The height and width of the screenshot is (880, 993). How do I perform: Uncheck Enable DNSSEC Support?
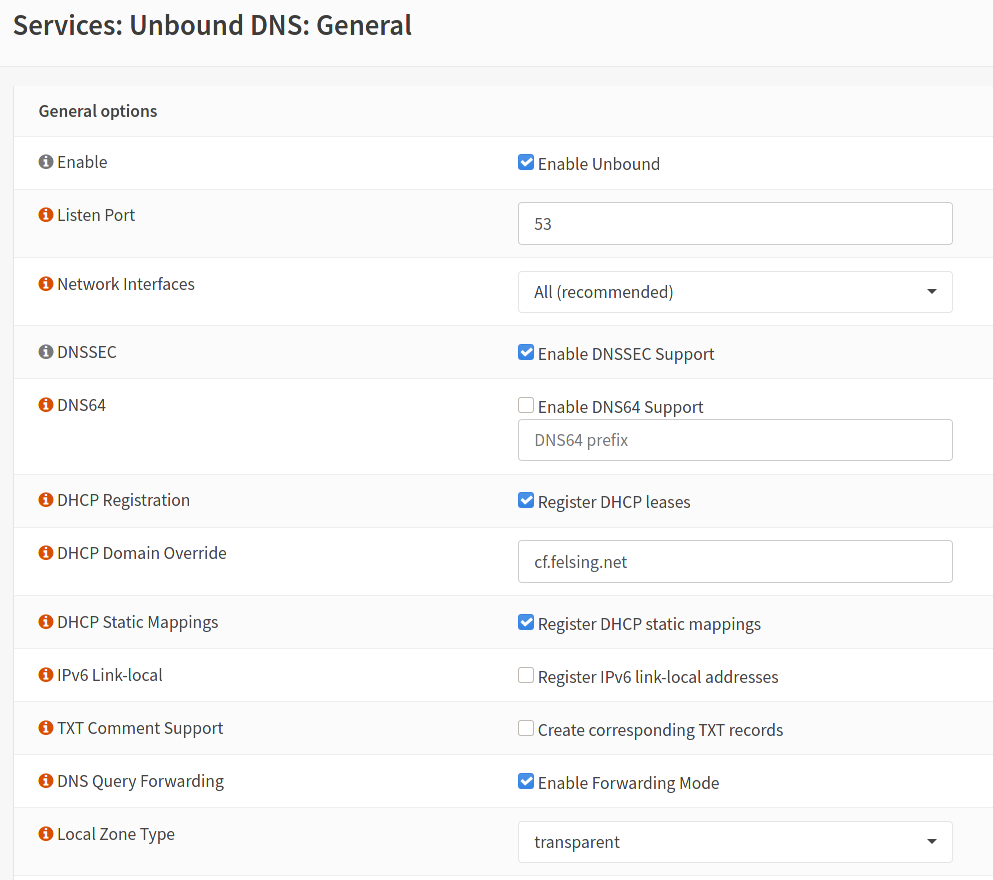(x=526, y=352)
